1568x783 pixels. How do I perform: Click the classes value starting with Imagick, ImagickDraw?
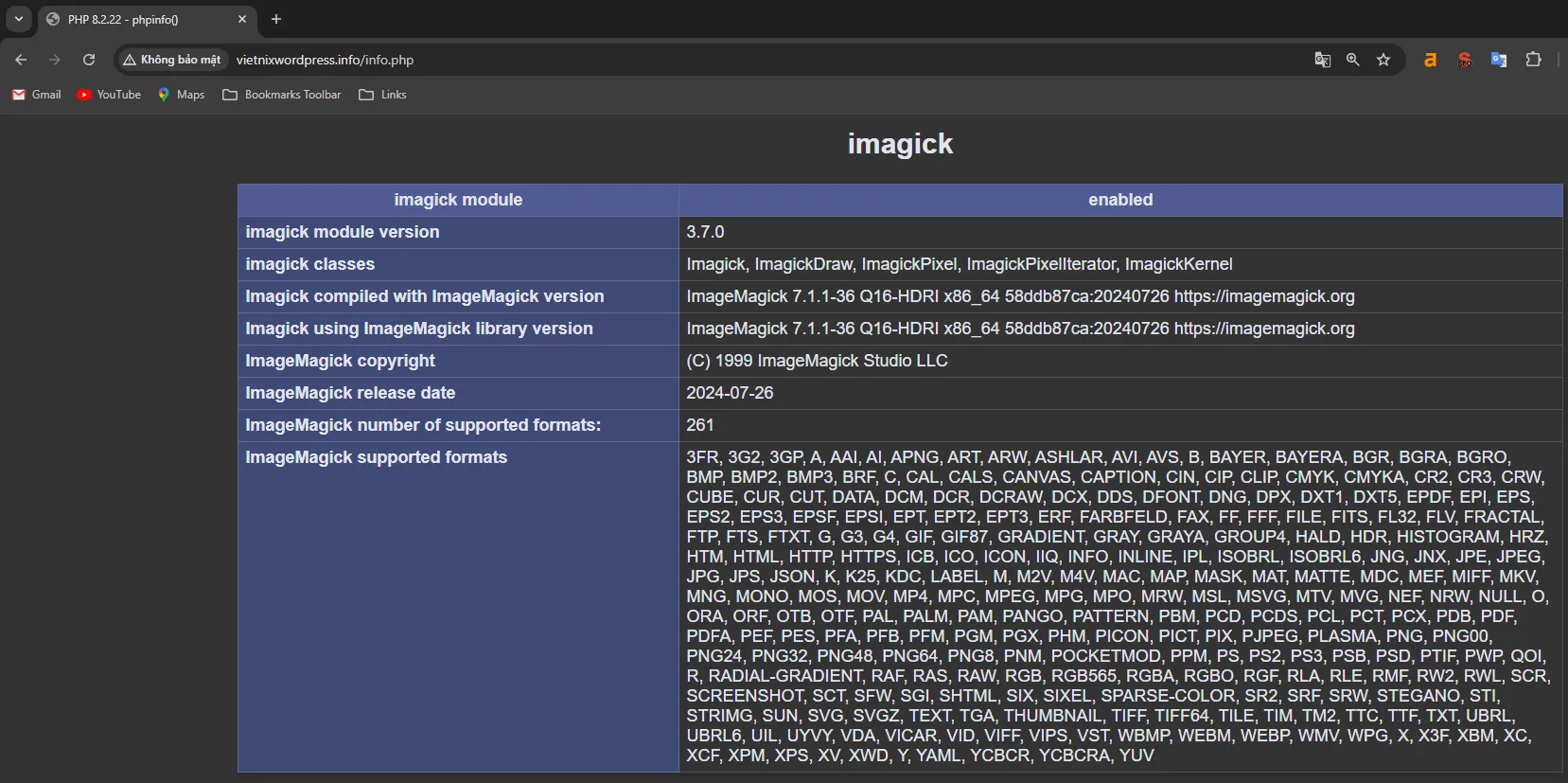pyautogui.click(x=960, y=264)
